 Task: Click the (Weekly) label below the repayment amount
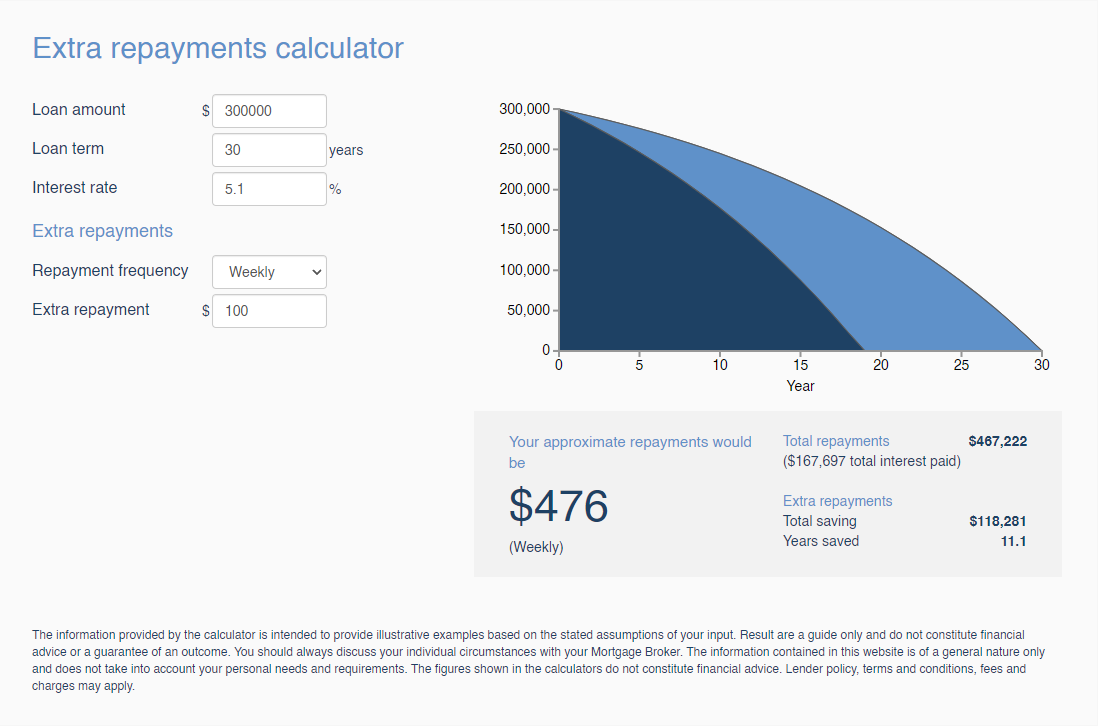[x=536, y=547]
